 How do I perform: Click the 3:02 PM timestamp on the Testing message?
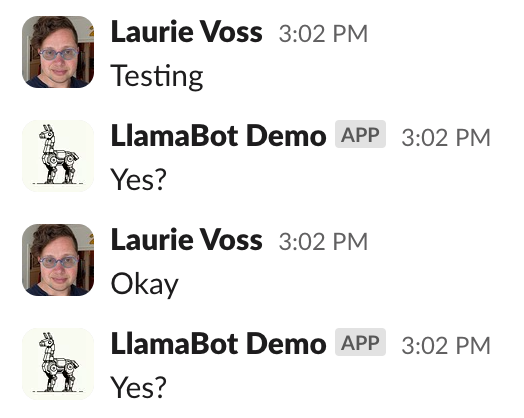coord(323,34)
